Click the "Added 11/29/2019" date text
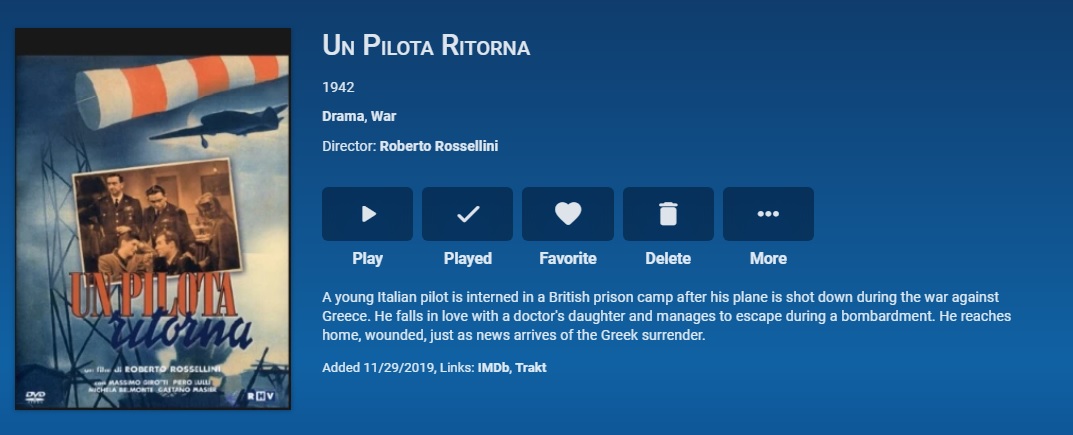Image resolution: width=1073 pixels, height=435 pixels. [377, 367]
